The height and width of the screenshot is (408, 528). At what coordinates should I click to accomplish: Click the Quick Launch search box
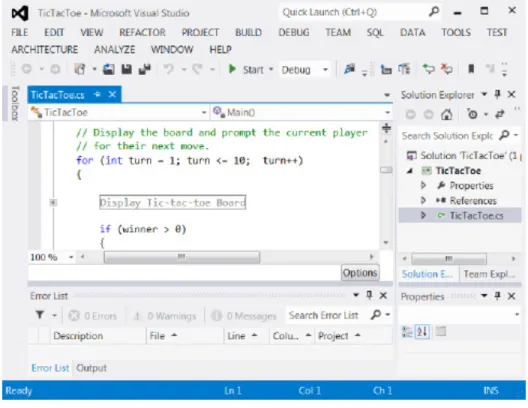click(360, 12)
